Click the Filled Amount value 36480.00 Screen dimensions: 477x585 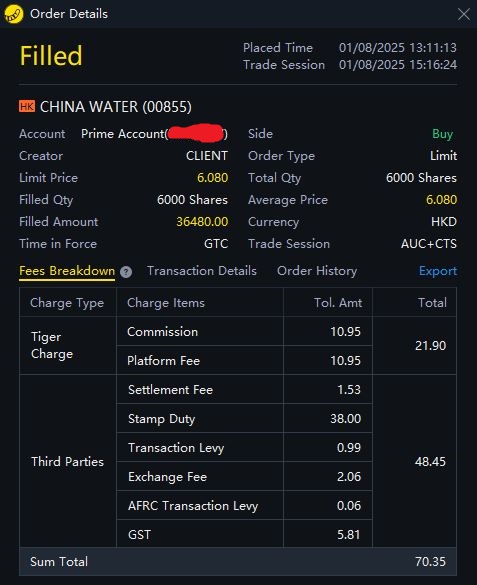point(202,222)
